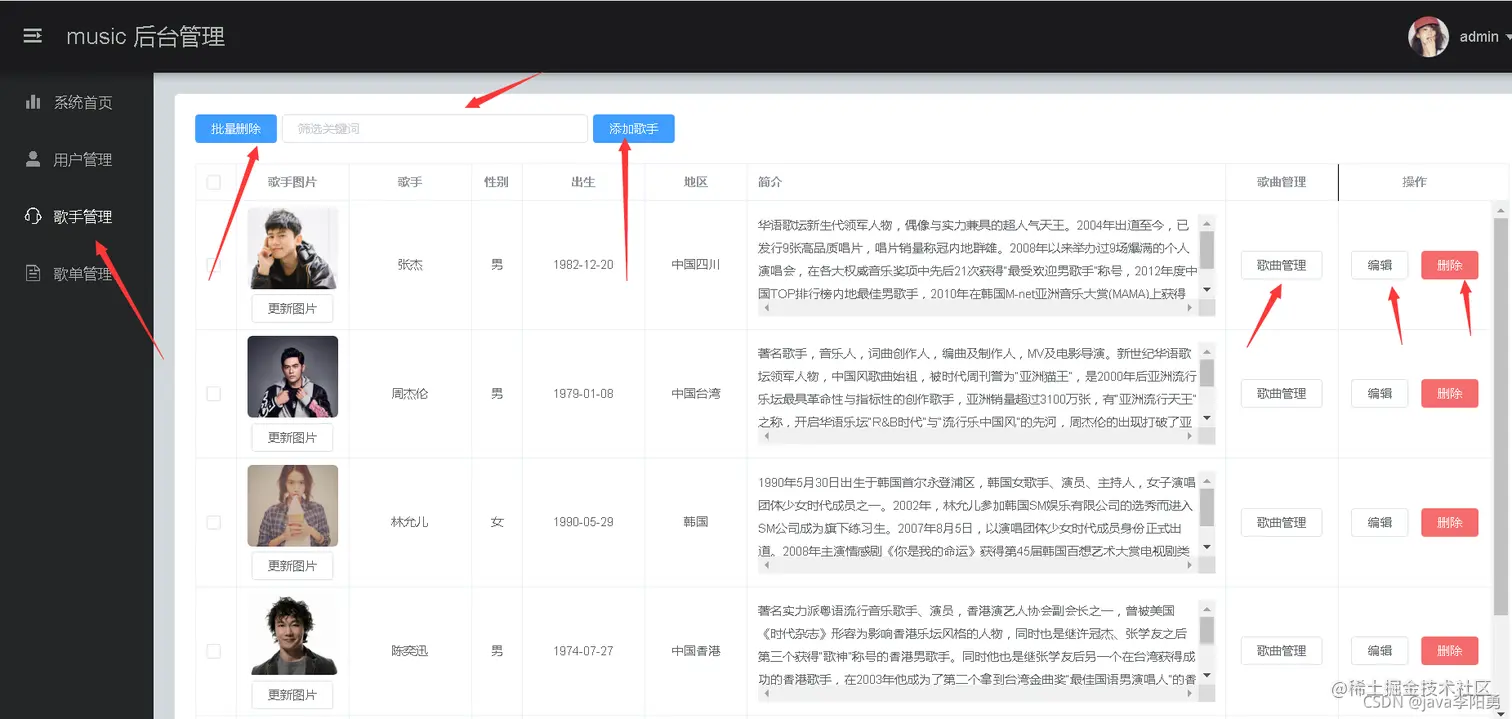Image resolution: width=1512 pixels, height=719 pixels.
Task: Click 周杰伦 singer photo thumbnail
Action: tap(293, 376)
